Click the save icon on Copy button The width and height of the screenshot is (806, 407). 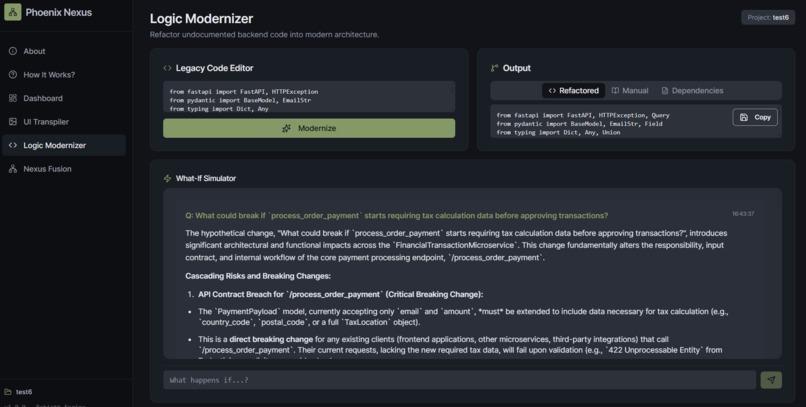click(743, 117)
